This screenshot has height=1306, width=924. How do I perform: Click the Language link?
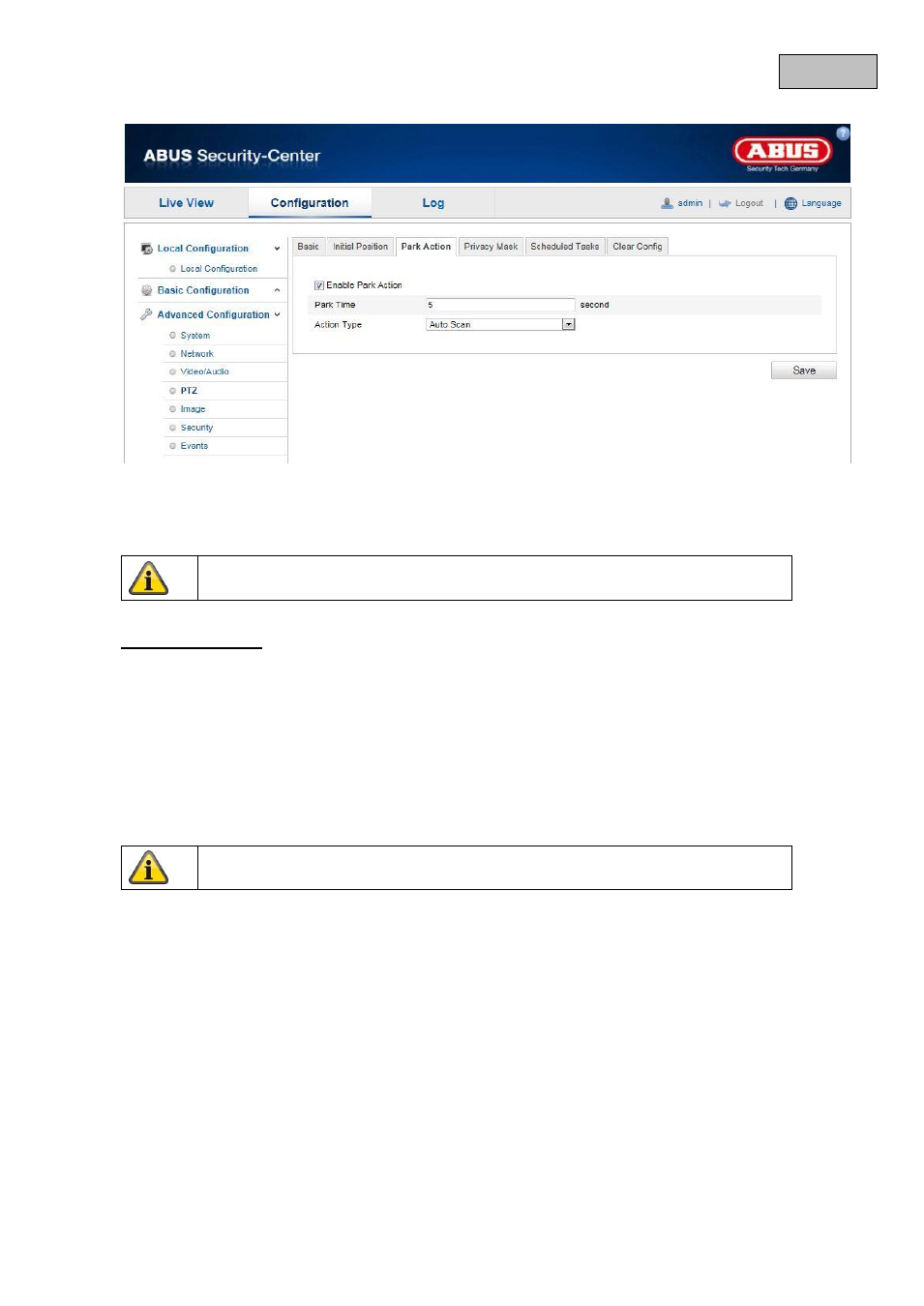pyautogui.click(x=821, y=203)
